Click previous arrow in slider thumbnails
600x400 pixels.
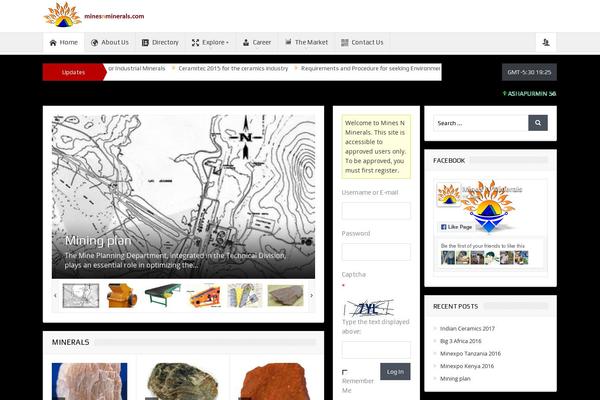coord(55,296)
